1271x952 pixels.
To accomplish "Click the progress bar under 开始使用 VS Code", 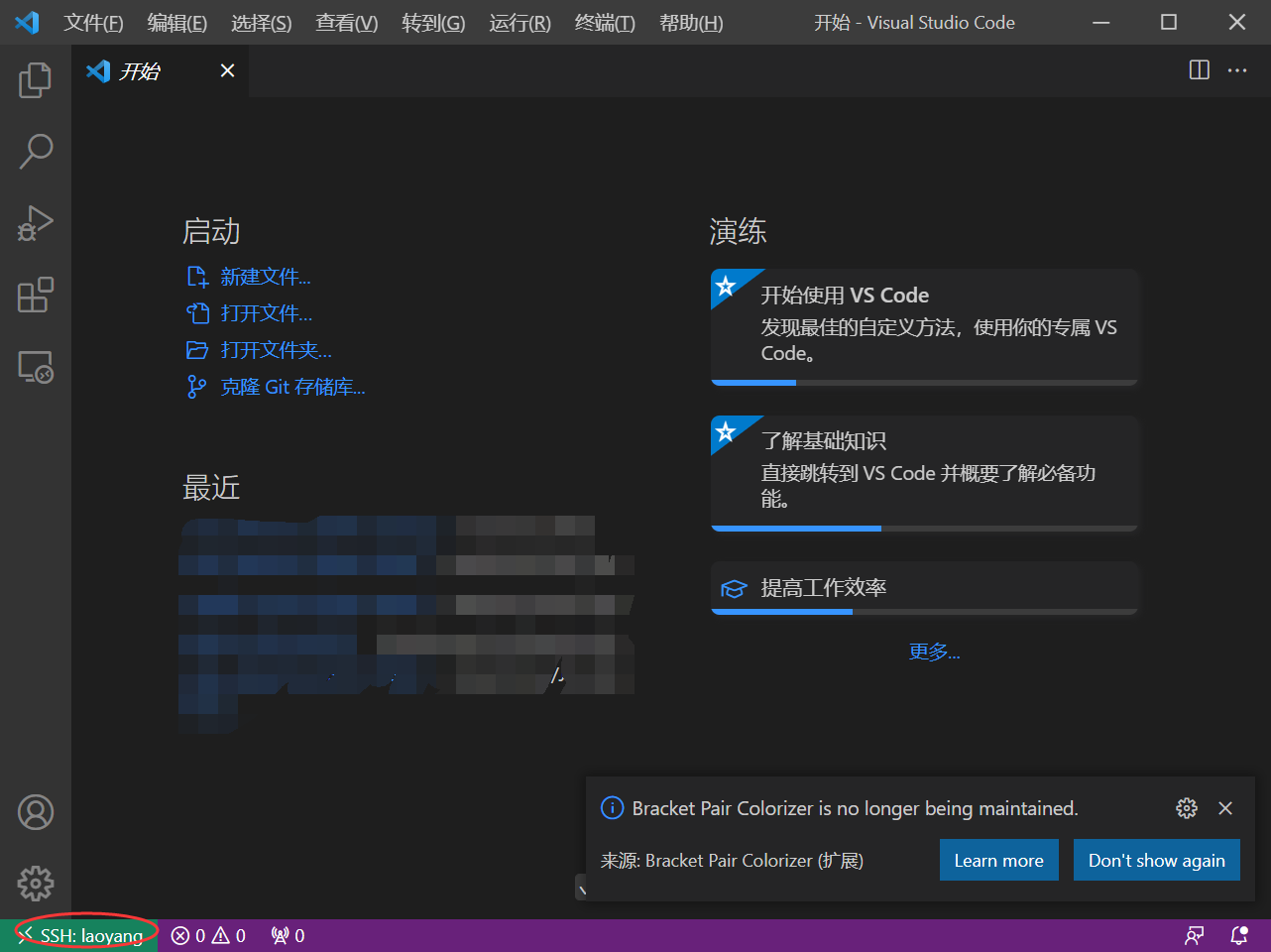I will [x=924, y=382].
